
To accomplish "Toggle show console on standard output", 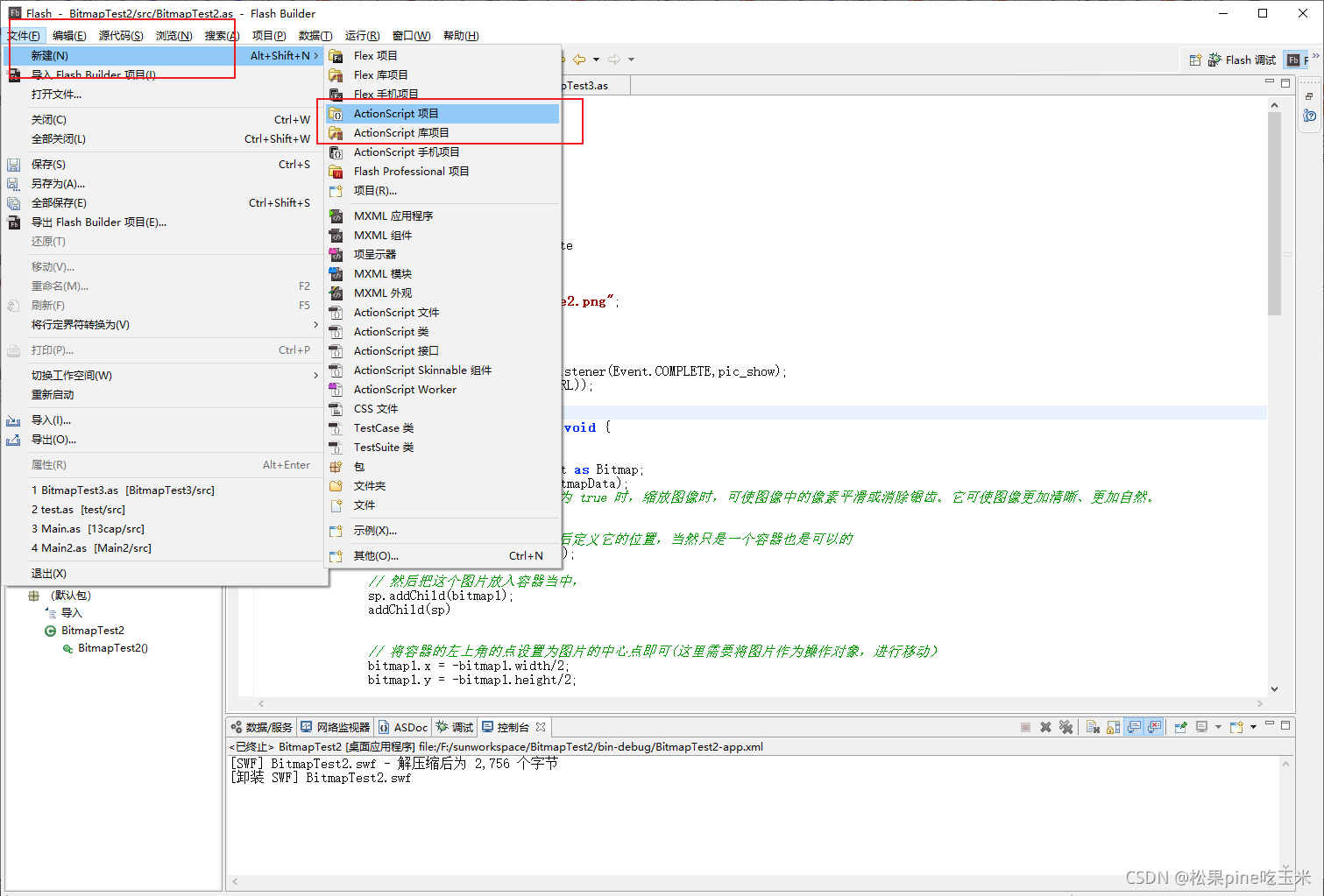I will click(x=1134, y=727).
